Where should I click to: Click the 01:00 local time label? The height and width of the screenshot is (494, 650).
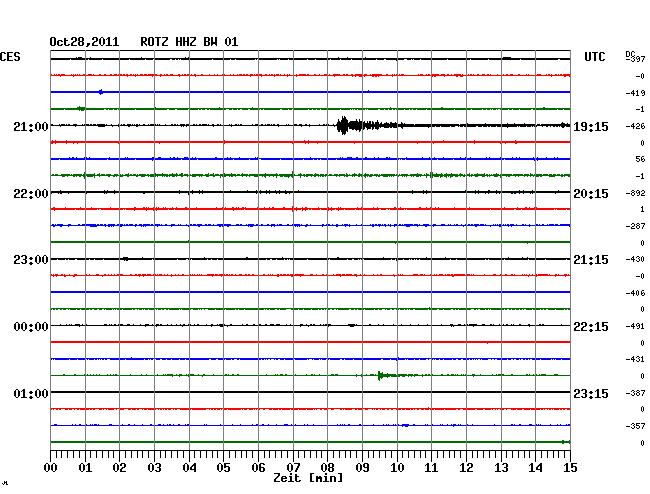[x=31, y=393]
